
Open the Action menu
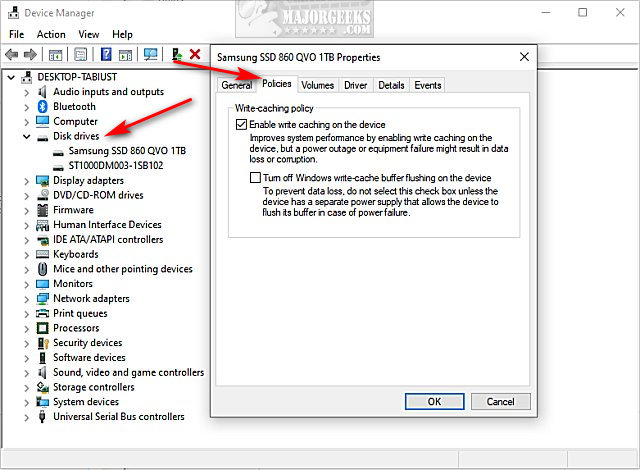pos(51,34)
